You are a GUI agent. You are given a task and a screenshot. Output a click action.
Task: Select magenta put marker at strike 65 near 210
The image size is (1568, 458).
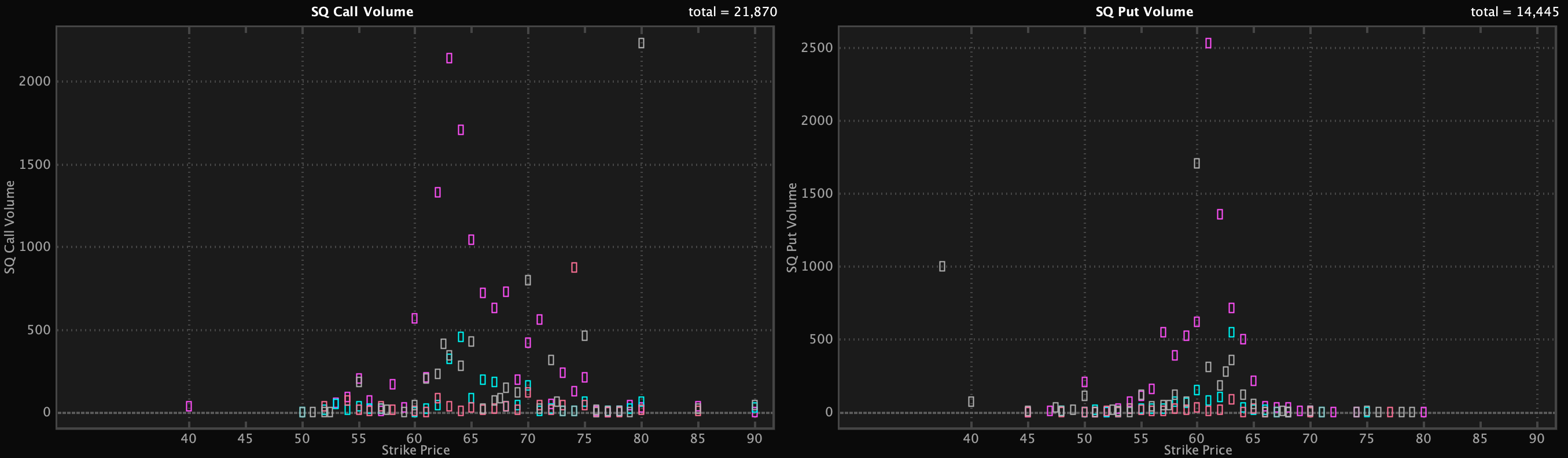coord(1253,381)
